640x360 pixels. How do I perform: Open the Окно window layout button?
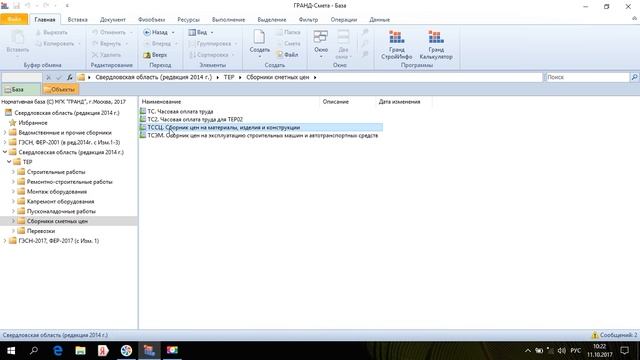coord(321,43)
